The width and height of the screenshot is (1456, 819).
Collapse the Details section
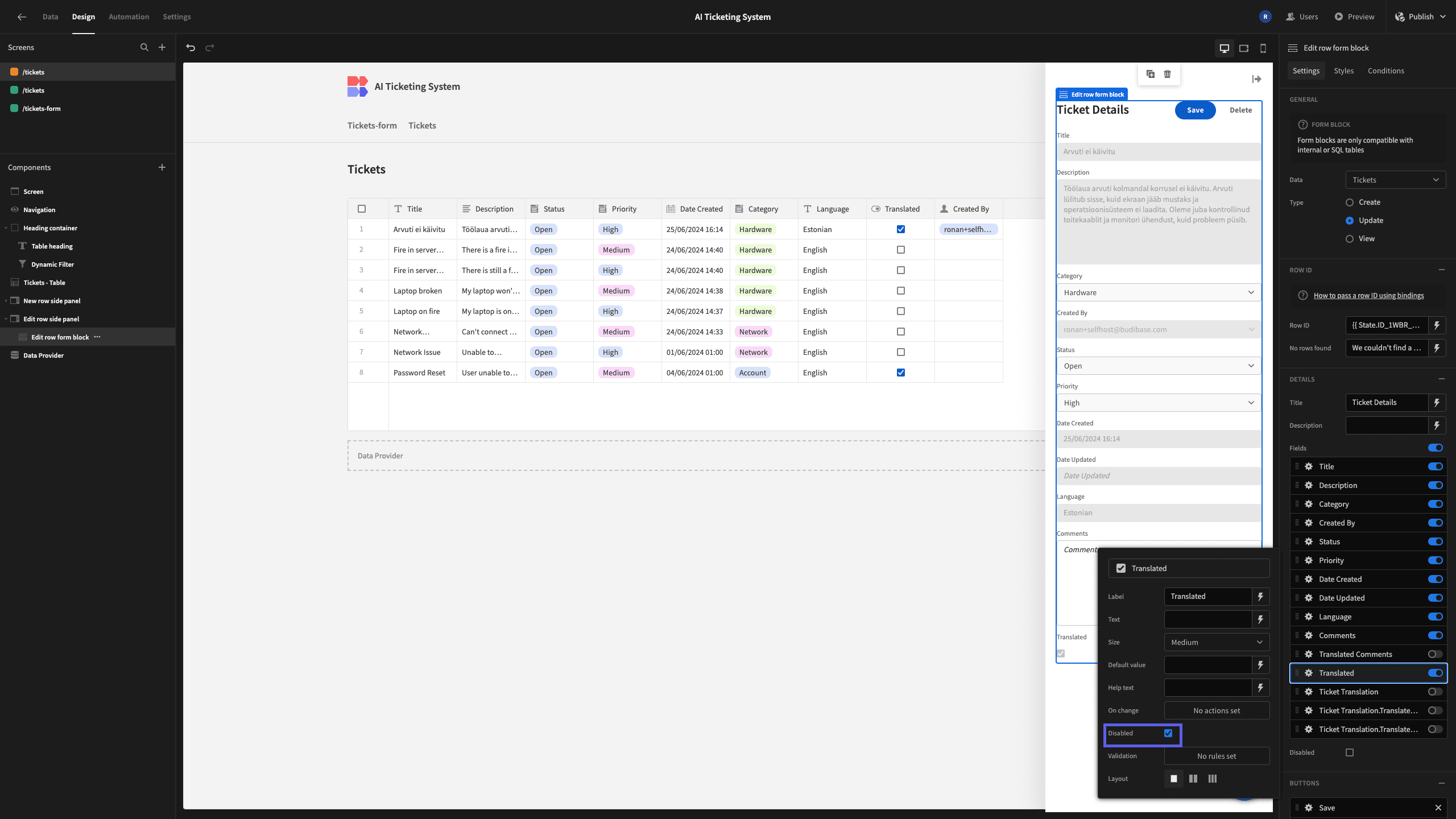[1442, 379]
